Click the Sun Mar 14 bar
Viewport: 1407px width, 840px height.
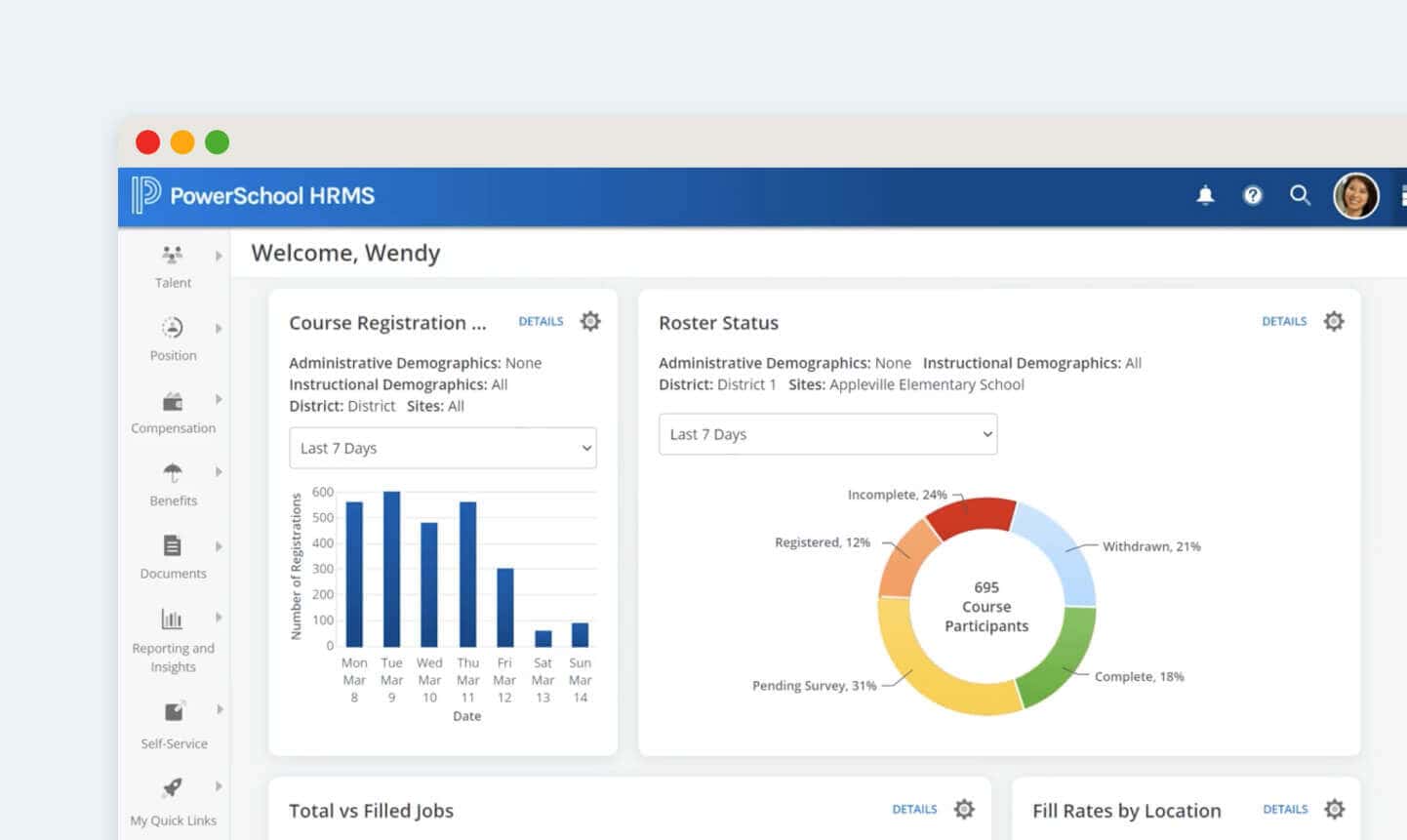(x=580, y=634)
